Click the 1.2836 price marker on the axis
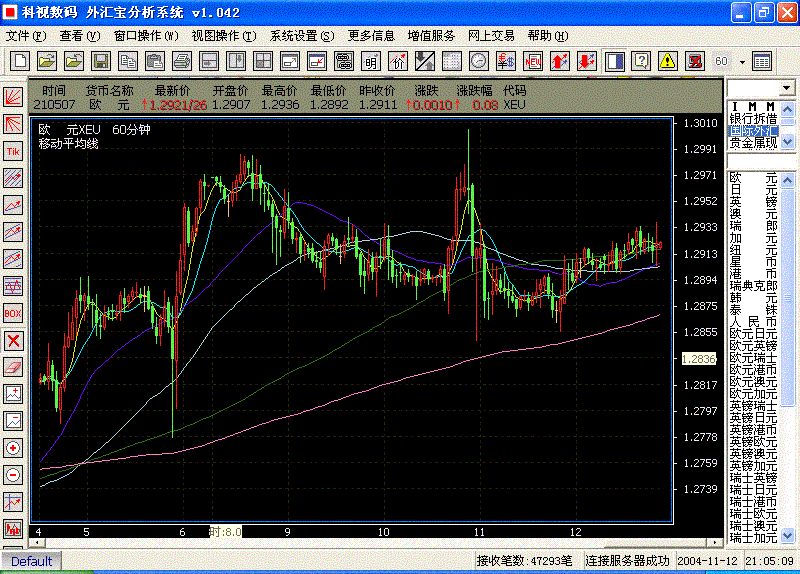 (x=699, y=359)
